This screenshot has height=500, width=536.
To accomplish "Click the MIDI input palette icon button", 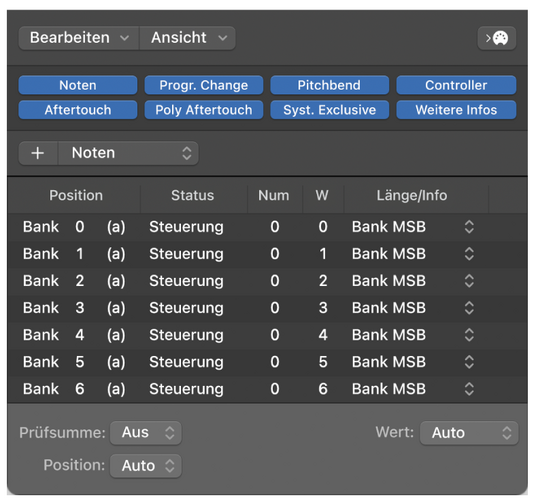I will [x=496, y=38].
